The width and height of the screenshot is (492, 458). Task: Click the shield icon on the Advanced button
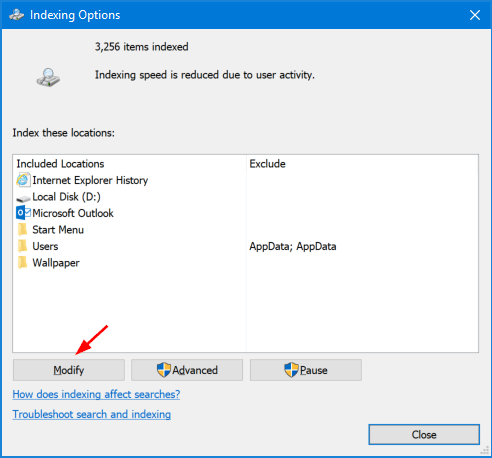click(164, 370)
